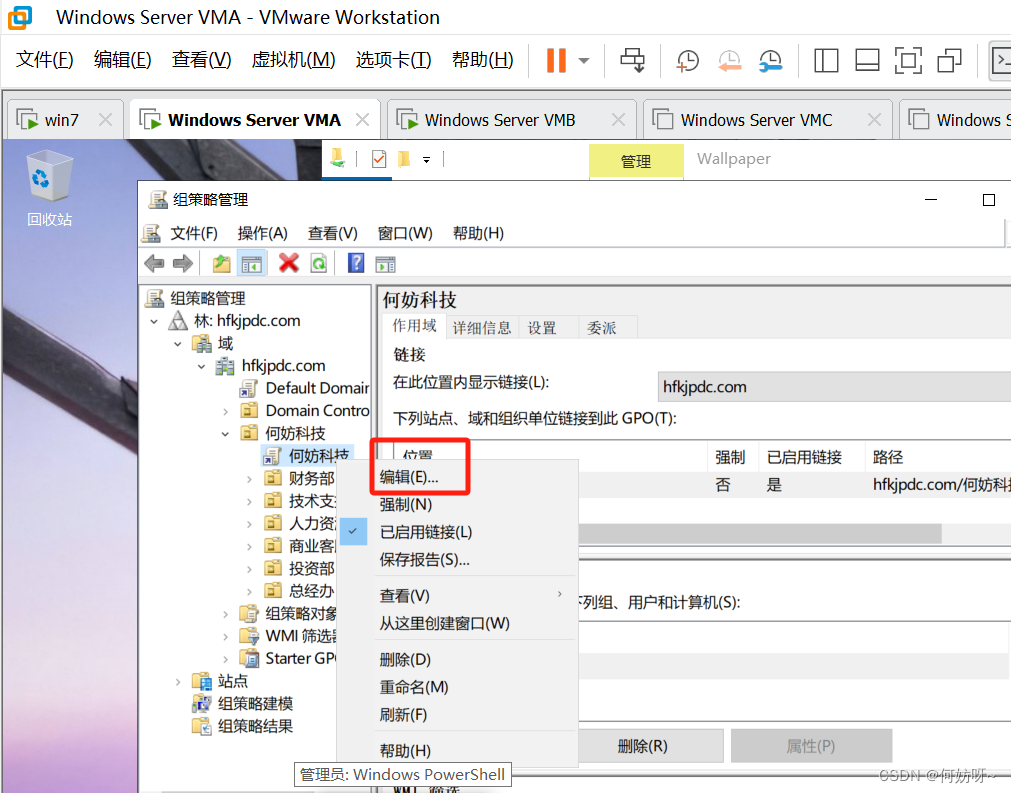Choose 保存报告(S)... in context menu

(424, 560)
